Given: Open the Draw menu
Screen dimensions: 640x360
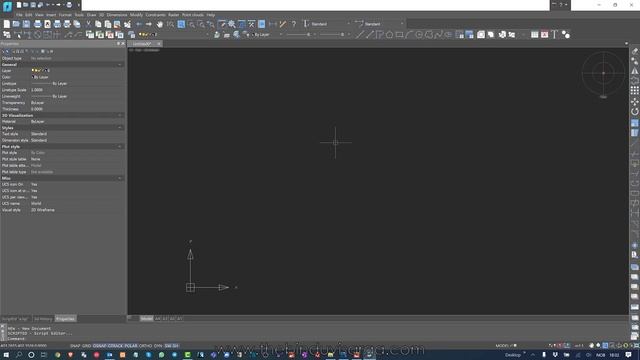Looking at the screenshot, I should click(x=91, y=15).
